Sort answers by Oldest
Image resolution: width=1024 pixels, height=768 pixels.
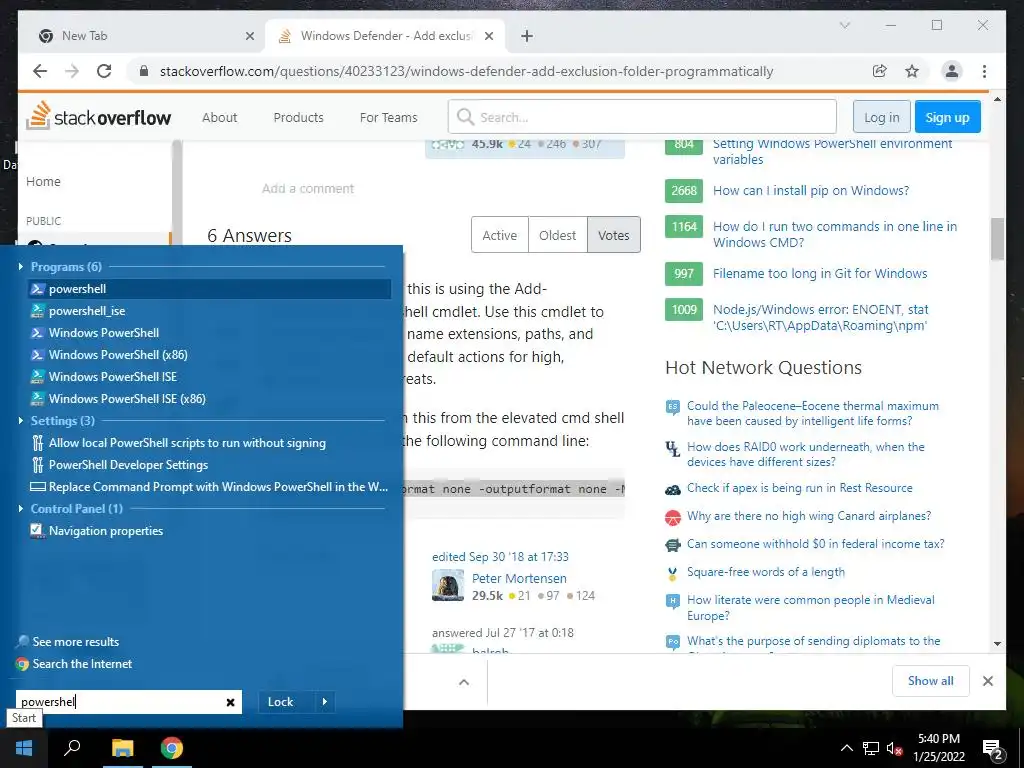pyautogui.click(x=557, y=235)
